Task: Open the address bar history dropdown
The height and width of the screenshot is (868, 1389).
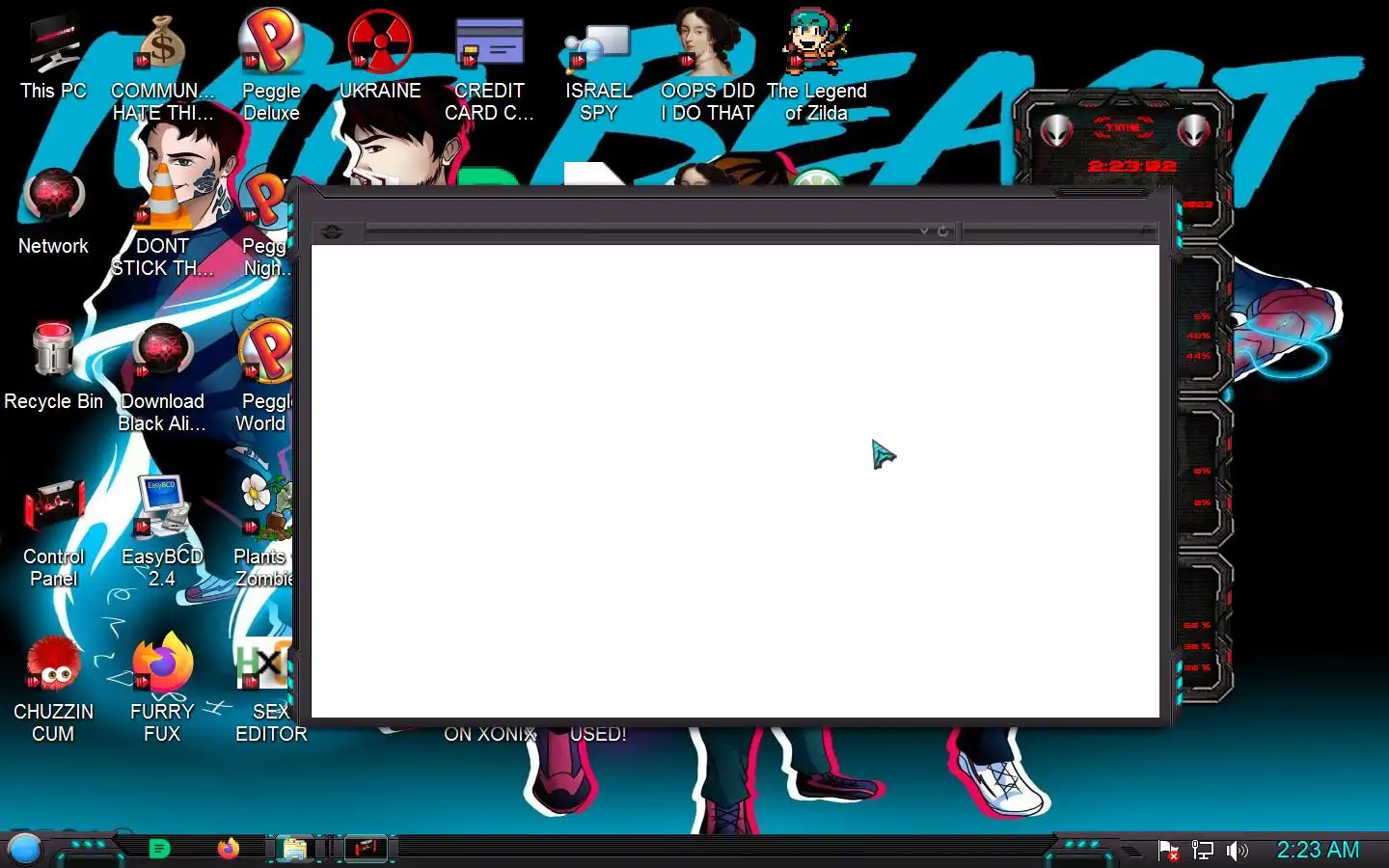Action: (x=924, y=231)
